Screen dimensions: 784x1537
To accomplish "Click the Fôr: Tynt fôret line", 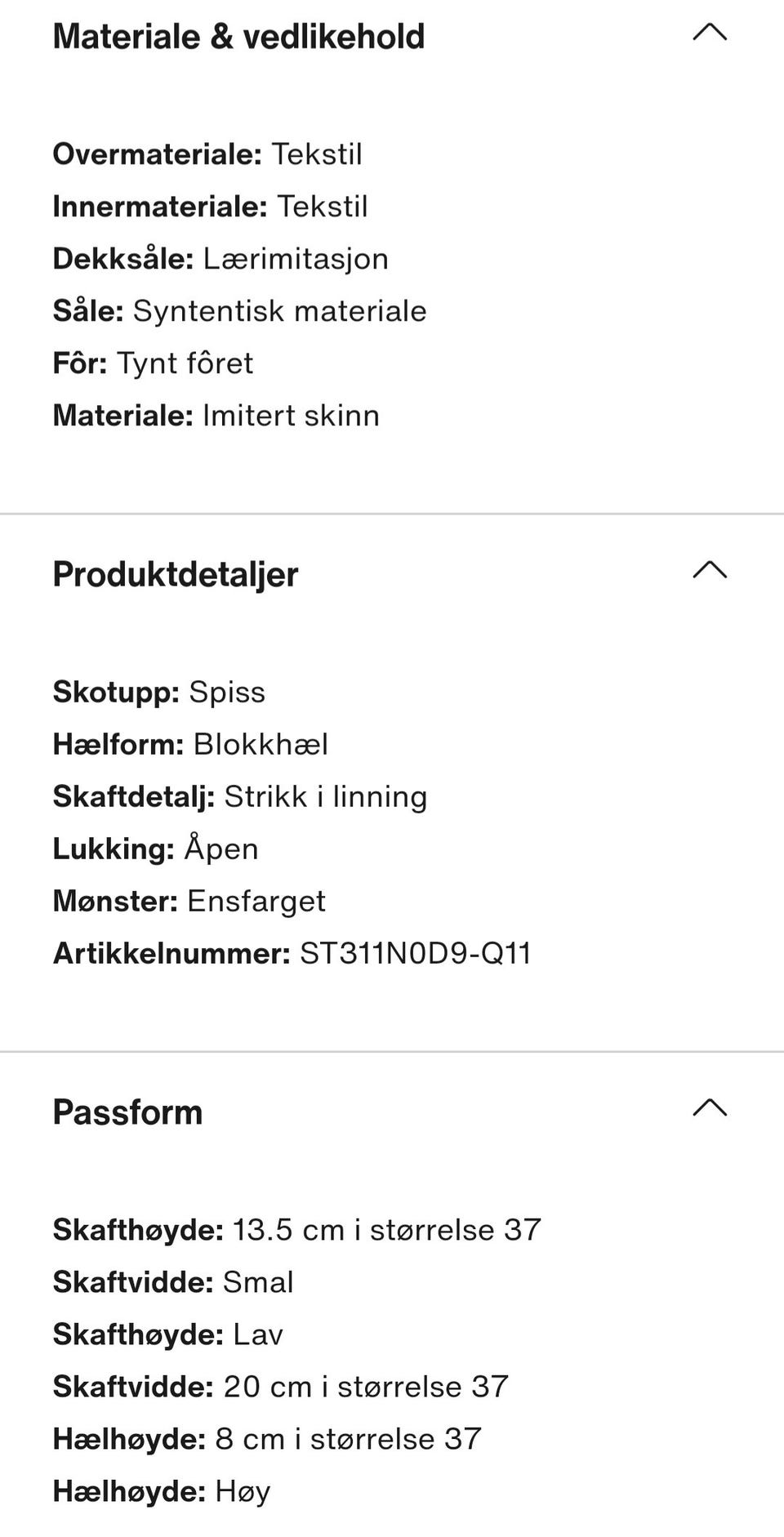I will pos(154,363).
